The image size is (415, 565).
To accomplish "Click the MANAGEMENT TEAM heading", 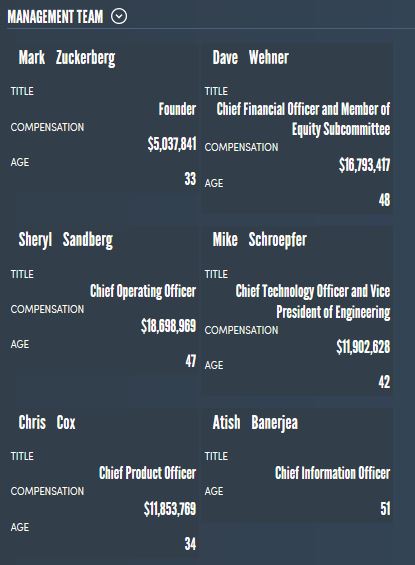I will 55,17.
